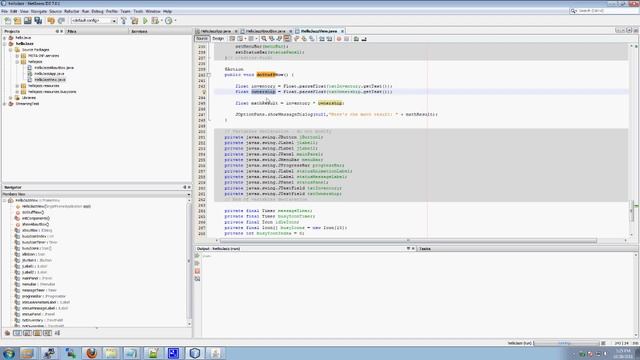The height and width of the screenshot is (360, 640).
Task: Switch to HelloJazzAboutBox.java editor tab
Action: 266,31
